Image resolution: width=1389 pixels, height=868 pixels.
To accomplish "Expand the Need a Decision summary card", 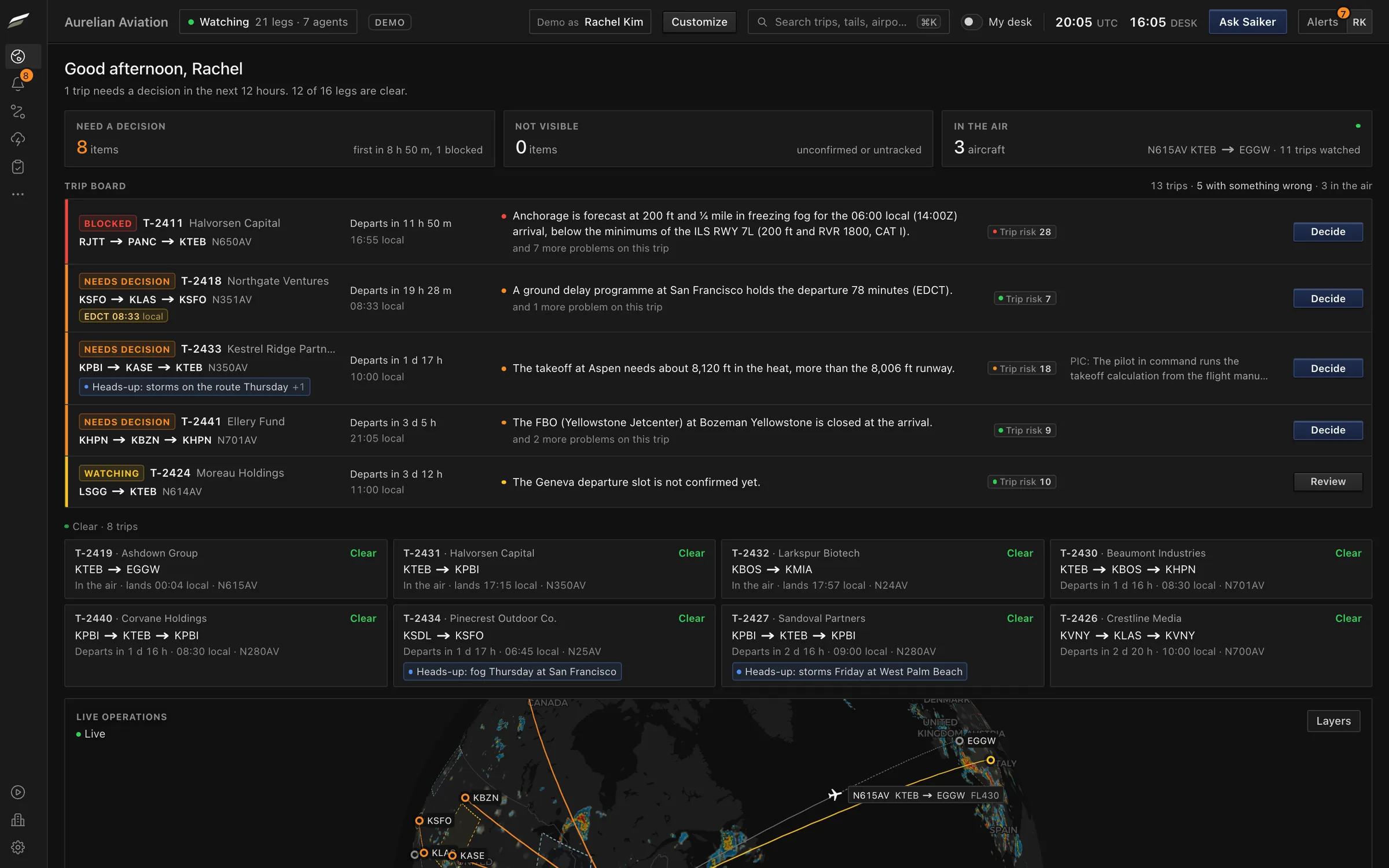I will (x=280, y=139).
